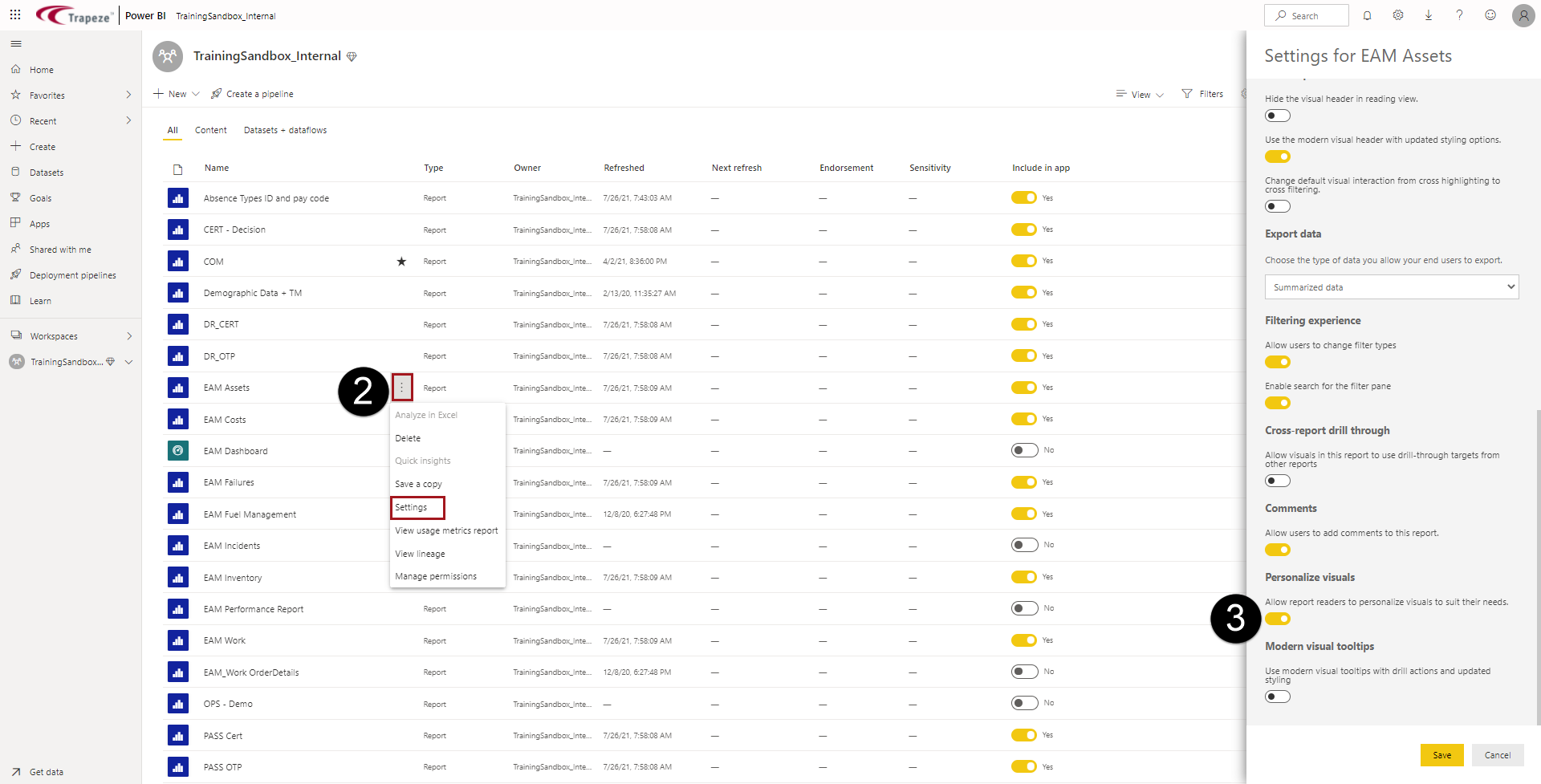Disable Include in app for the COM report
Image resolution: width=1541 pixels, height=784 pixels.
click(1023, 261)
